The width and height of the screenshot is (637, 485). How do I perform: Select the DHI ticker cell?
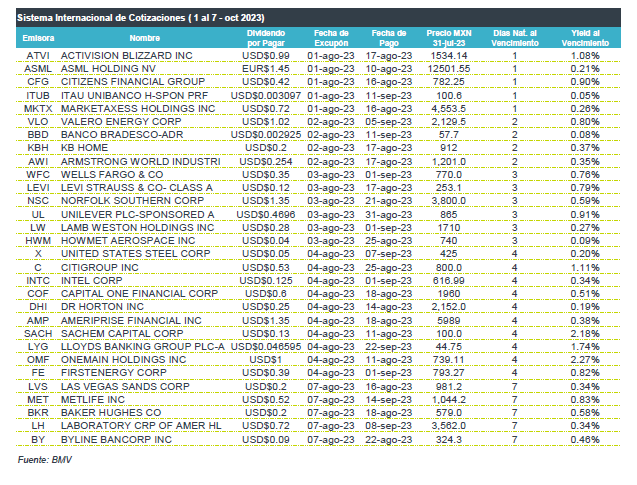point(38,307)
